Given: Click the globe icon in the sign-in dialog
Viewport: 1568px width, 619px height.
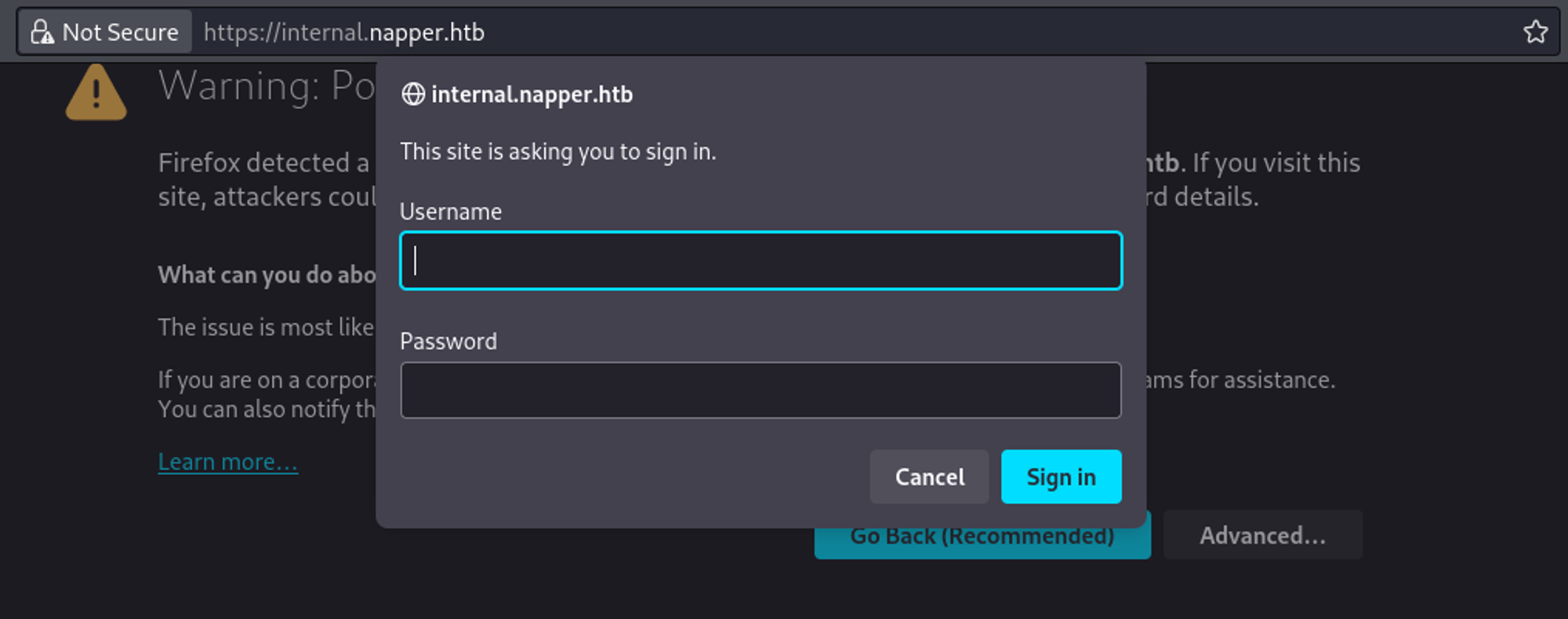Looking at the screenshot, I should pyautogui.click(x=413, y=94).
